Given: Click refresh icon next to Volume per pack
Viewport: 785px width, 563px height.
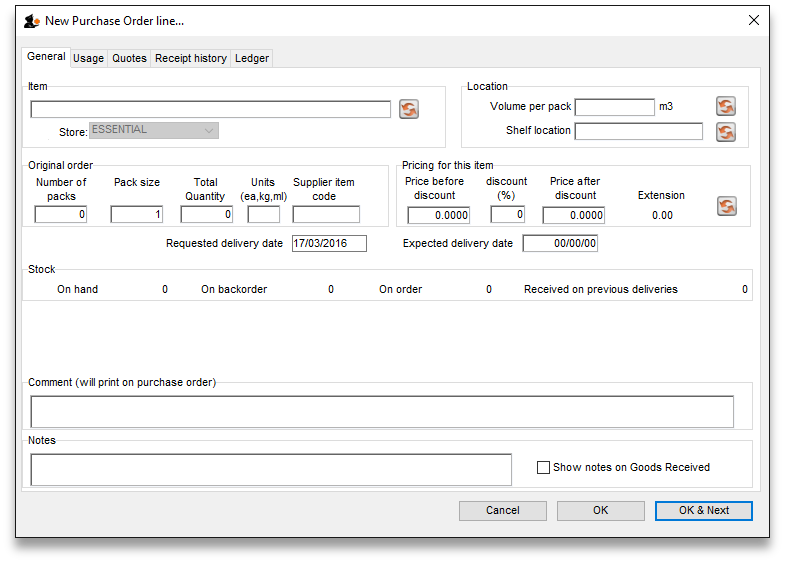Looking at the screenshot, I should click(726, 106).
